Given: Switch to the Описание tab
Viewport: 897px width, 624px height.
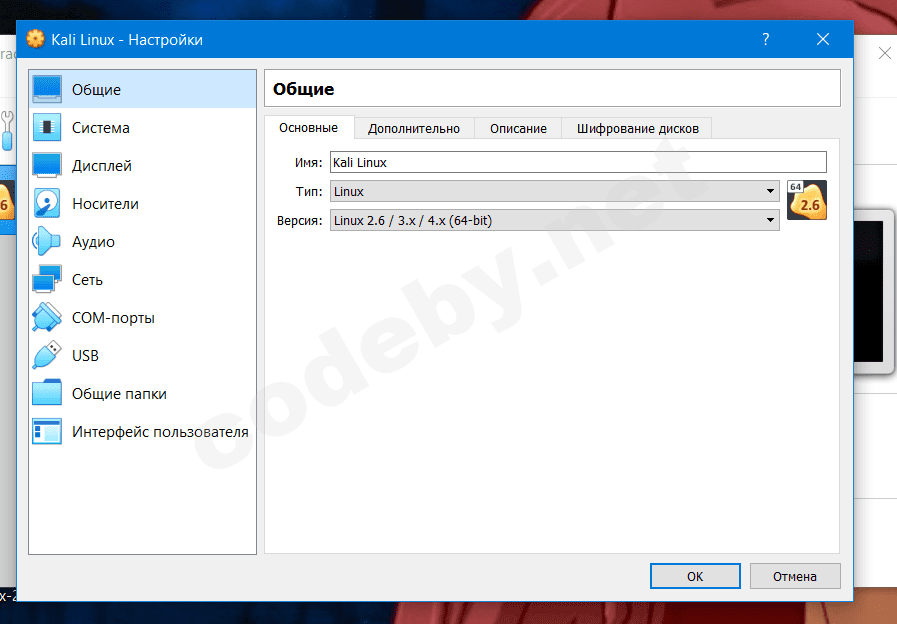Looking at the screenshot, I should tap(518, 129).
